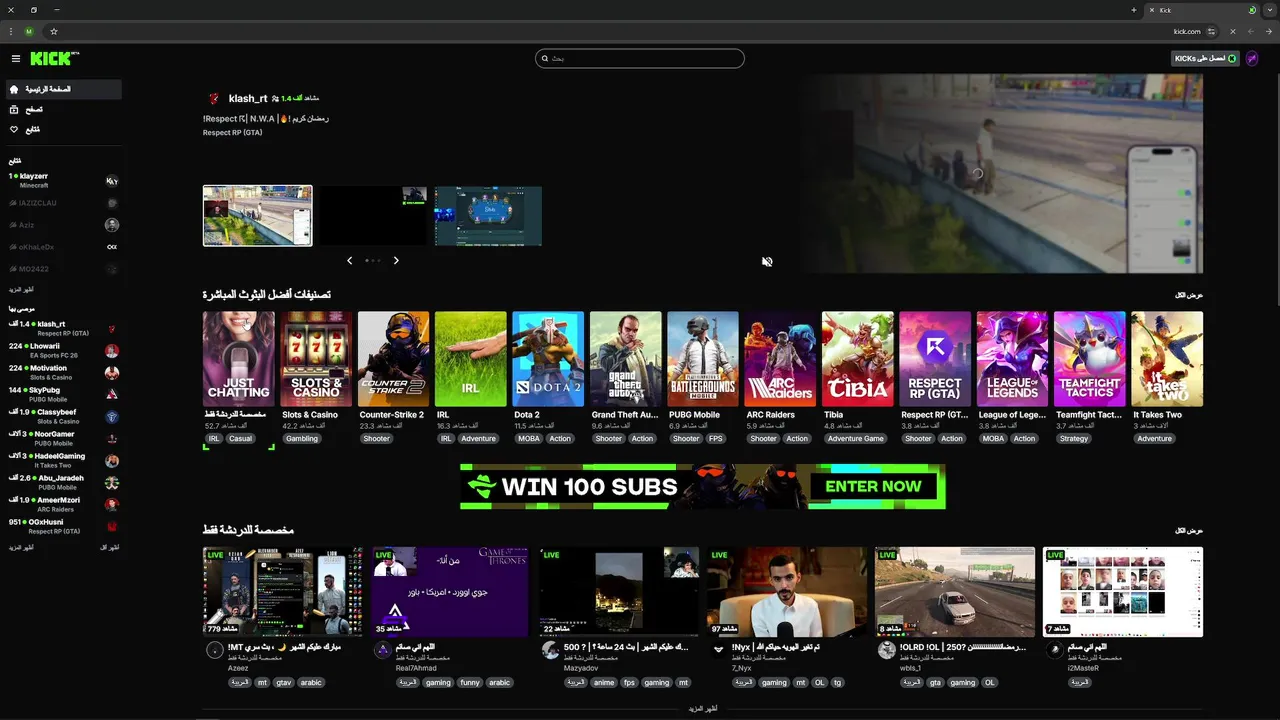Open the OGxHusni sidebar channel
Image resolution: width=1280 pixels, height=720 pixels.
[x=63, y=526]
